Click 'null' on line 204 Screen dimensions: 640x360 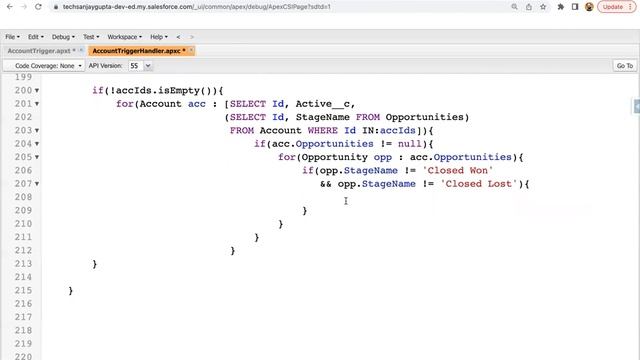pos(409,144)
